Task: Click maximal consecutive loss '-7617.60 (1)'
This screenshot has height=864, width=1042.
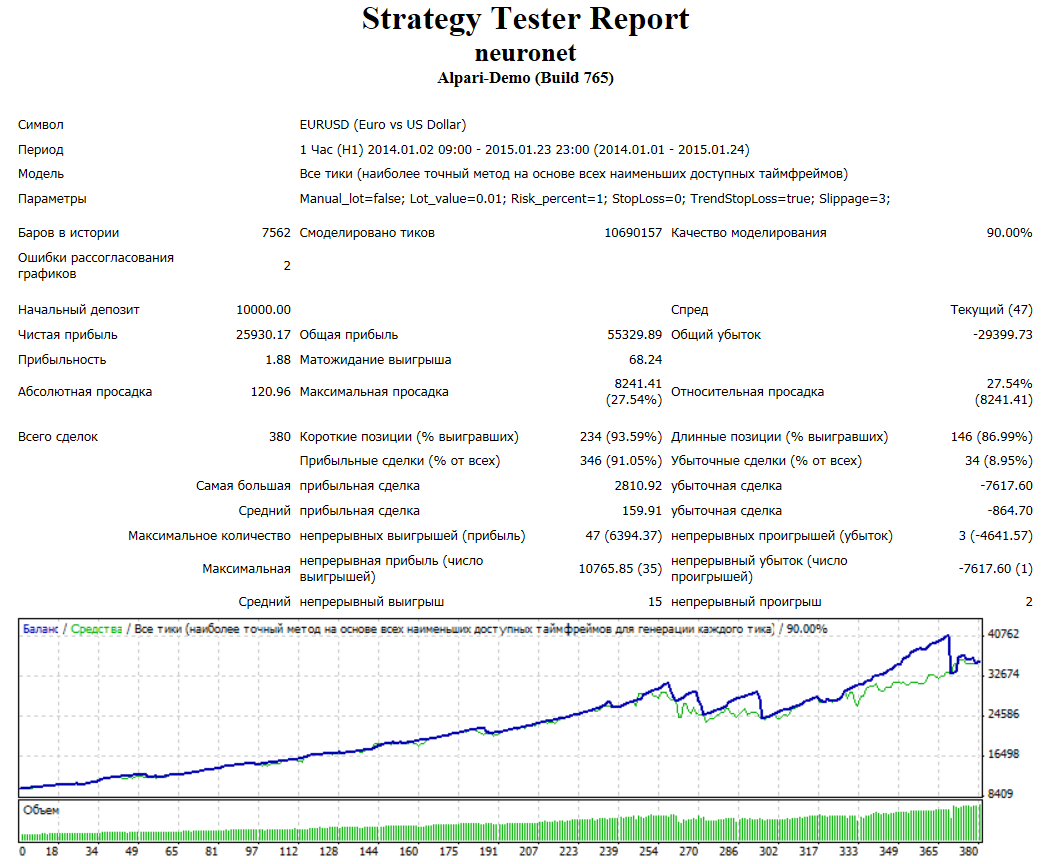Action: pyautogui.click(x=995, y=569)
